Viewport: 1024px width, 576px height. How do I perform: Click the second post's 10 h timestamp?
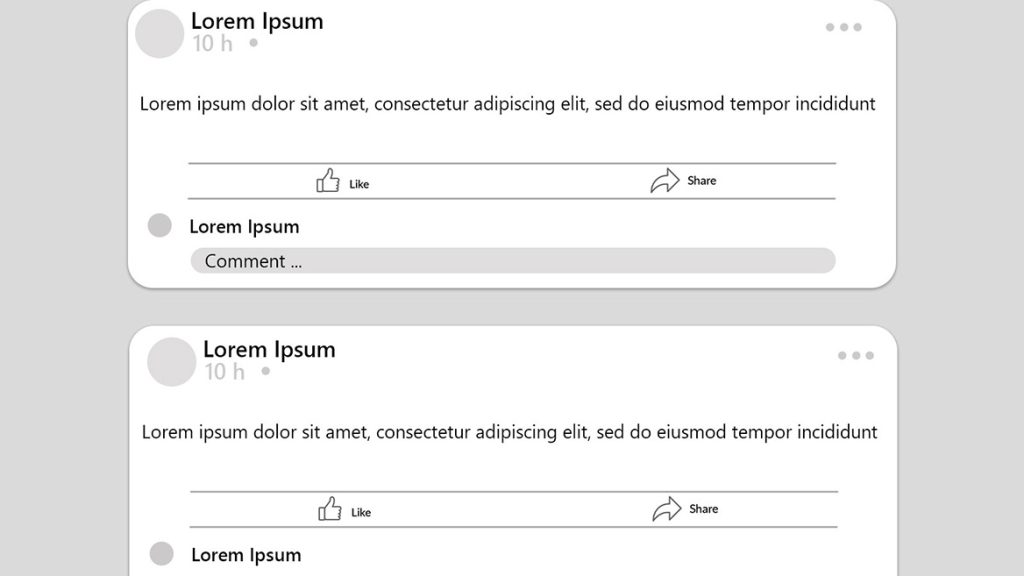tap(224, 372)
